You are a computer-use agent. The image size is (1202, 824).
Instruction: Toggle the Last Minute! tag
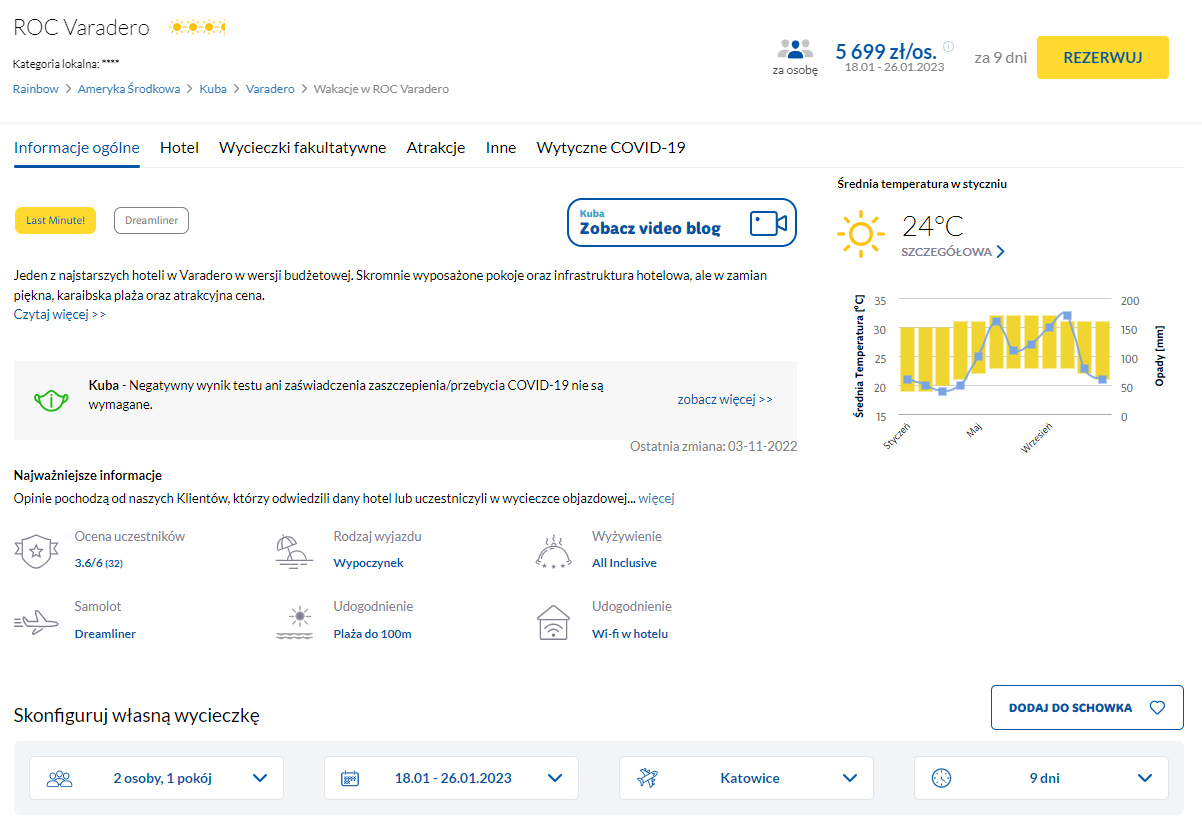click(x=55, y=221)
